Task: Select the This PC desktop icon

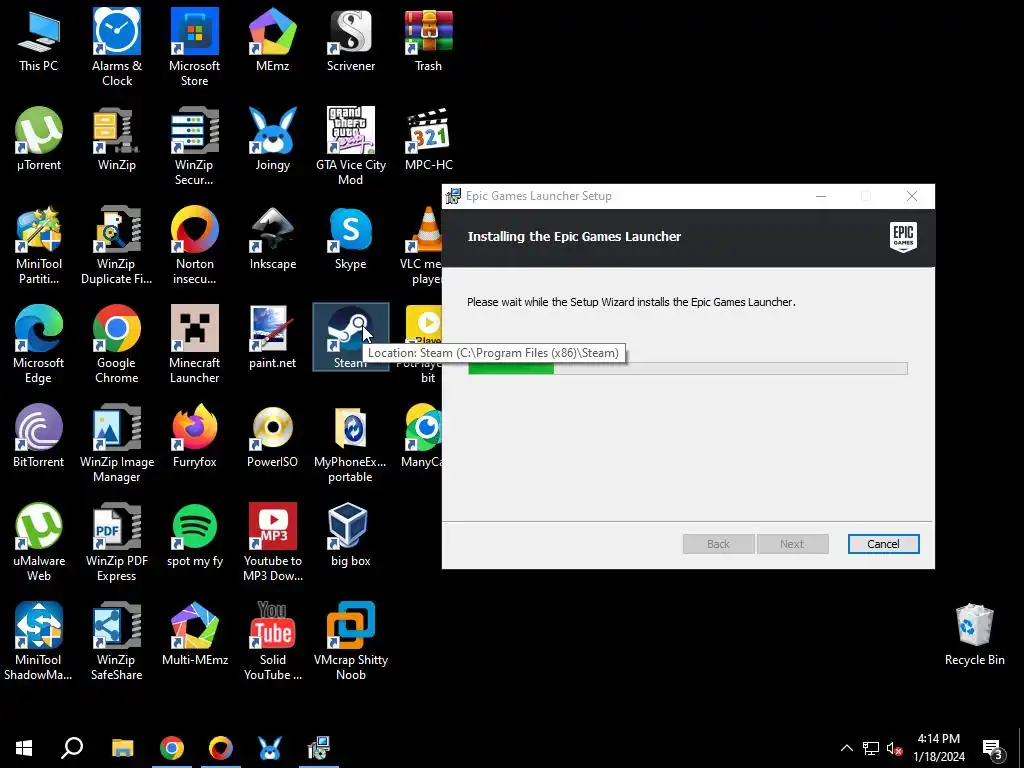Action: tap(39, 40)
